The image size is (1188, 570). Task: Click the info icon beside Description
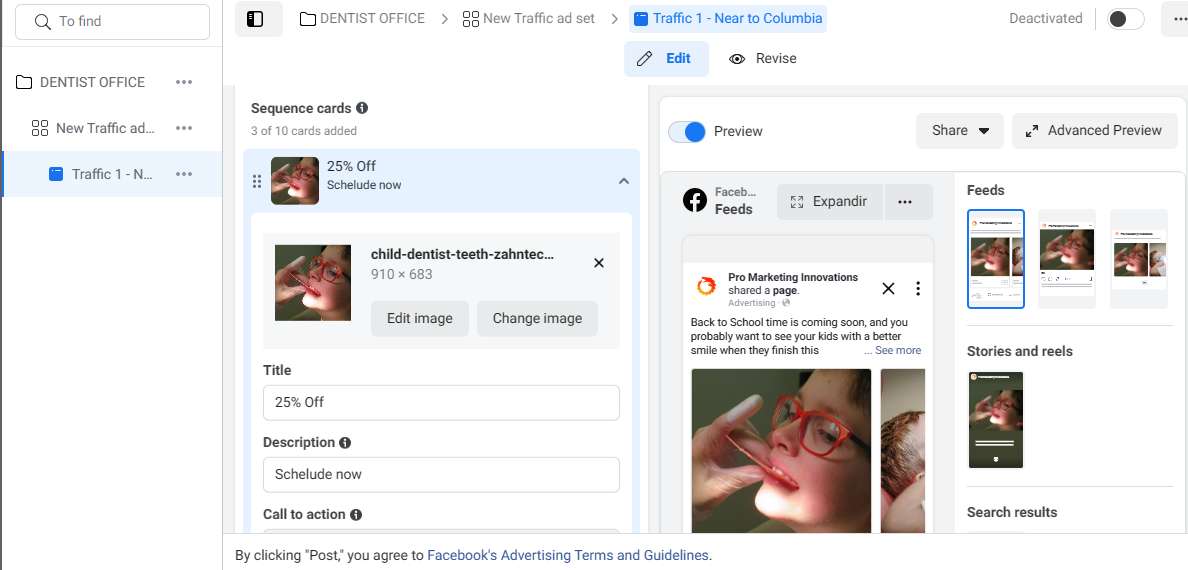point(345,442)
